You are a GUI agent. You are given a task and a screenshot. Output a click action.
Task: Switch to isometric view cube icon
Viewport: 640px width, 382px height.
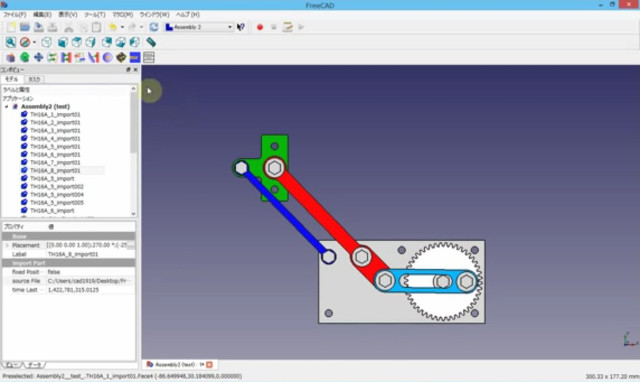(47, 42)
